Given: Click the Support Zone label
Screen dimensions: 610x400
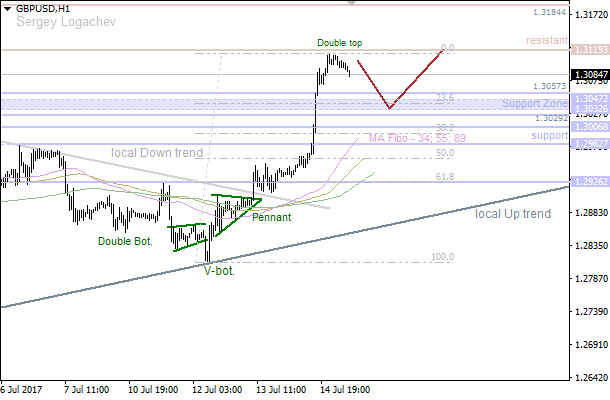Looking at the screenshot, I should tap(534, 104).
